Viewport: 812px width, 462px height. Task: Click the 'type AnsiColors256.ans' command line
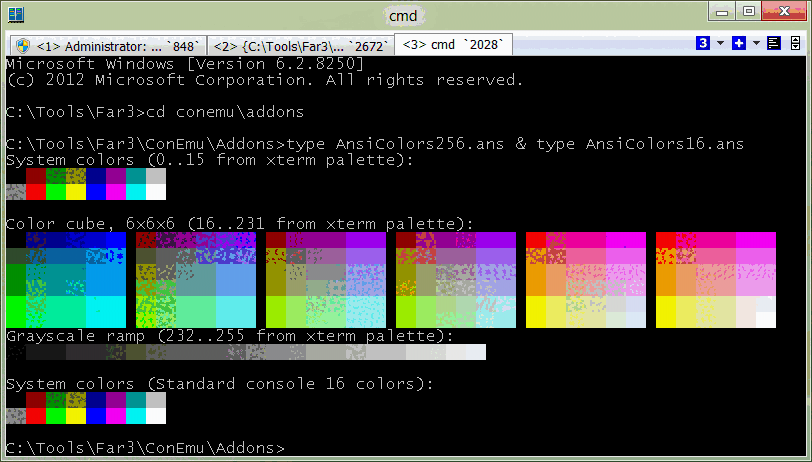(x=375, y=144)
